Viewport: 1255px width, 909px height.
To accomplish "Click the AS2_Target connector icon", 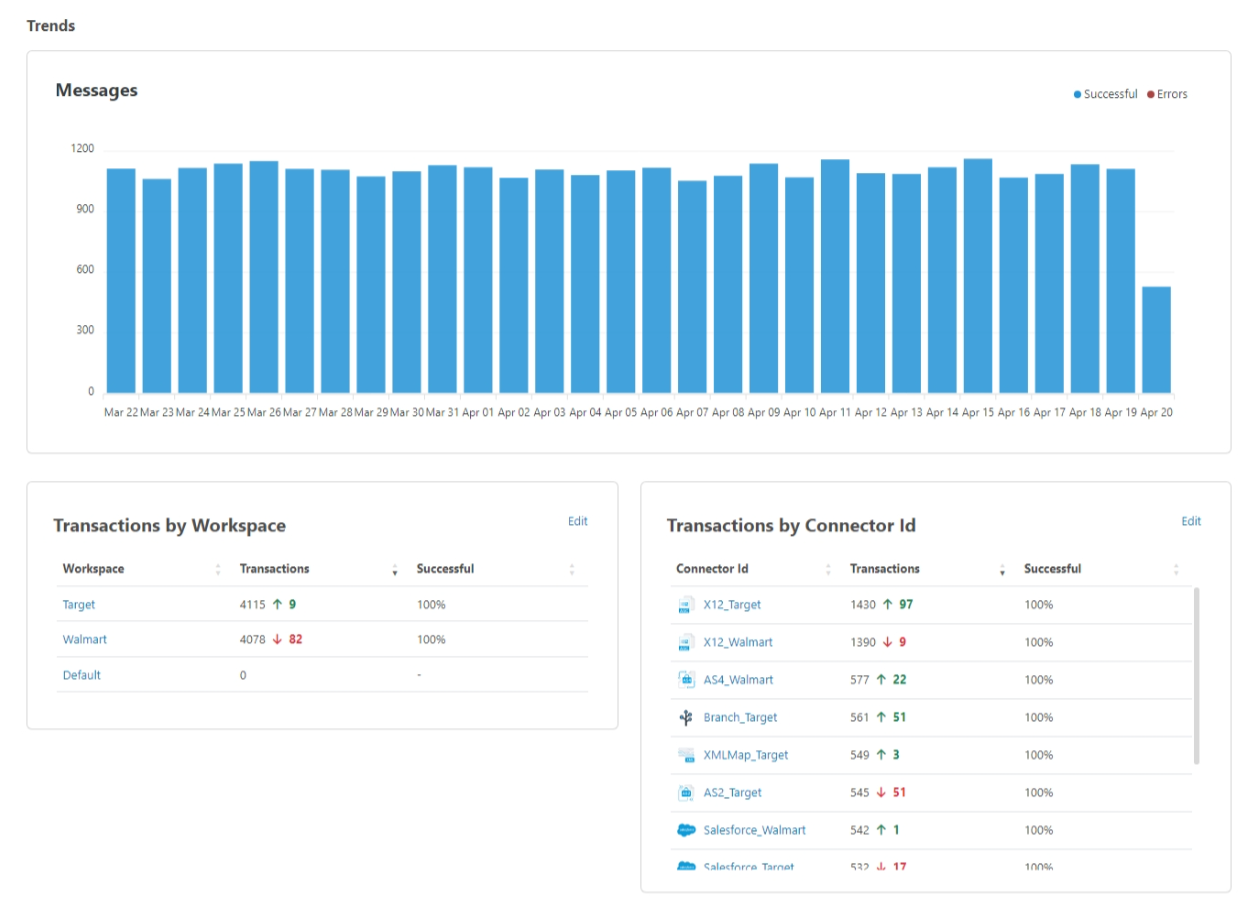I will (686, 792).
